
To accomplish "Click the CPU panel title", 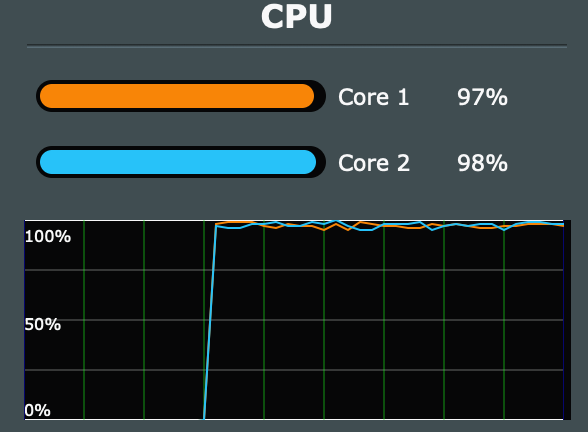I will click(x=296, y=16).
